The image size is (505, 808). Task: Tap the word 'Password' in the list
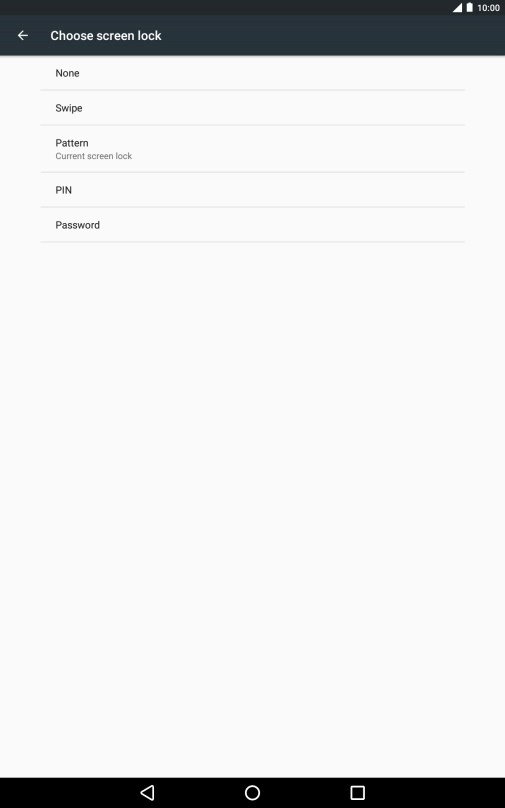tap(78, 225)
